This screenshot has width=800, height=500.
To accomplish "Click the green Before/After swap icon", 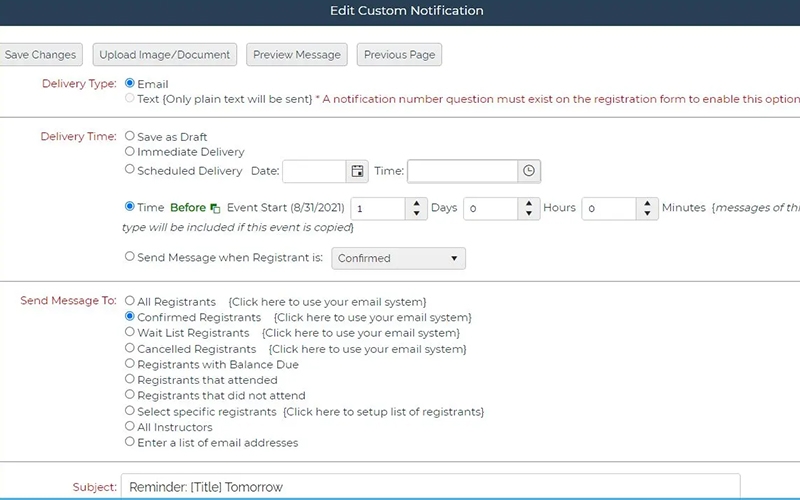I will [x=215, y=209].
